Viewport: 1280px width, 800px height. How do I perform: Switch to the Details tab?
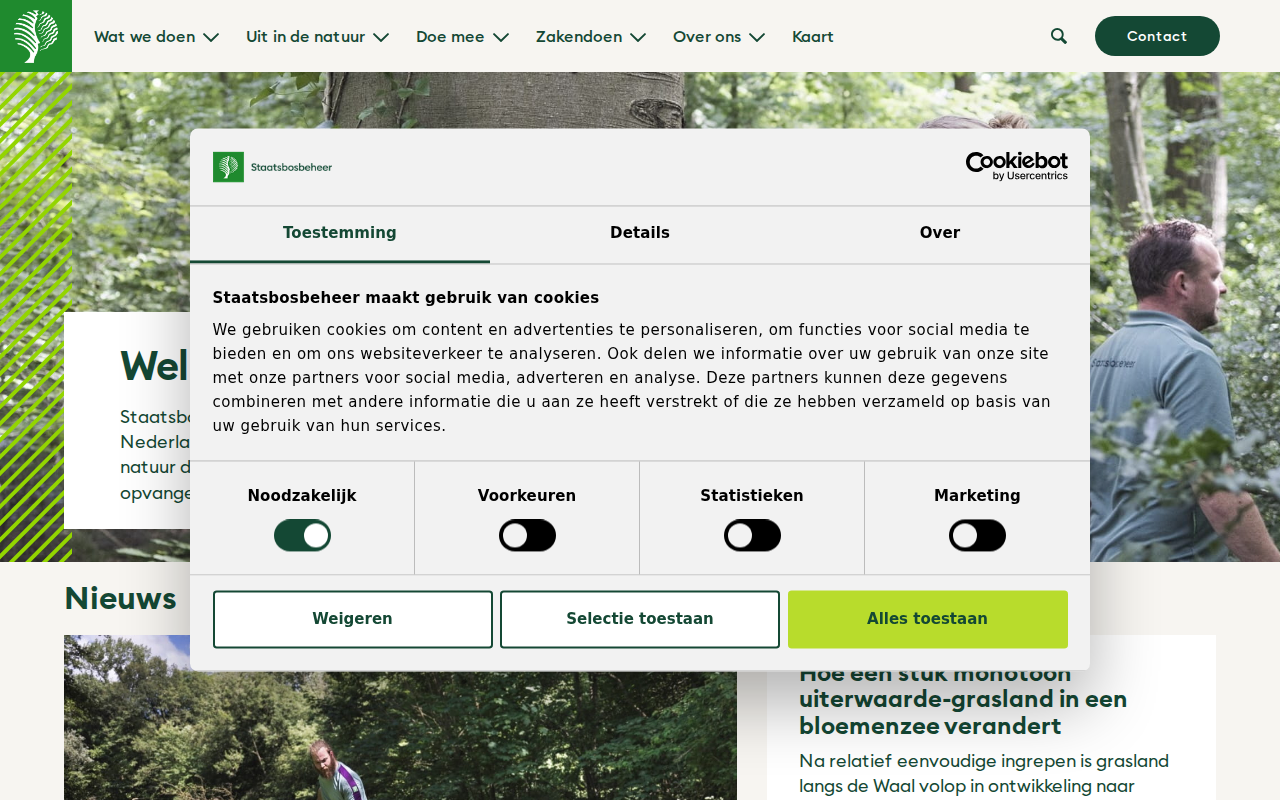(x=640, y=234)
